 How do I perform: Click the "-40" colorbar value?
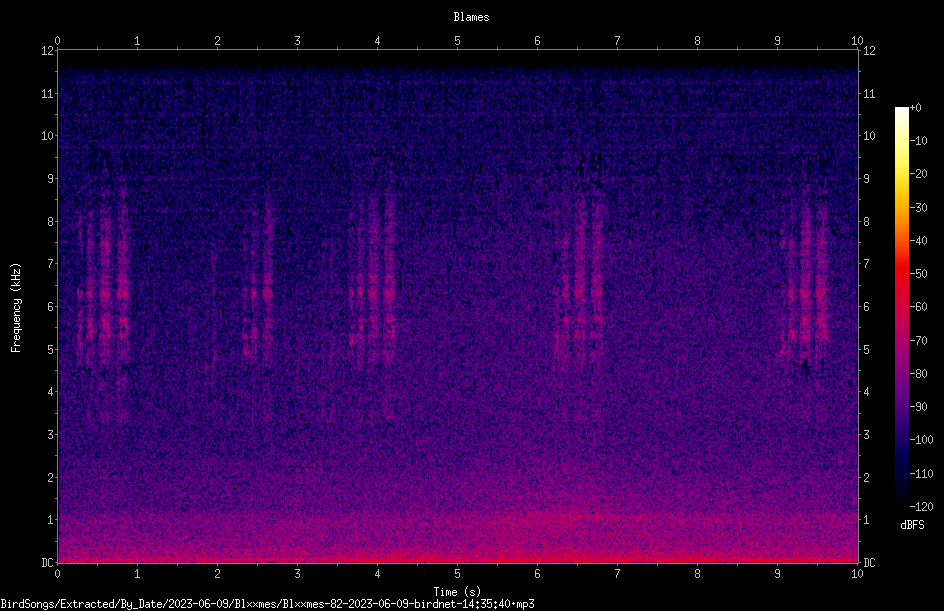pos(918,241)
